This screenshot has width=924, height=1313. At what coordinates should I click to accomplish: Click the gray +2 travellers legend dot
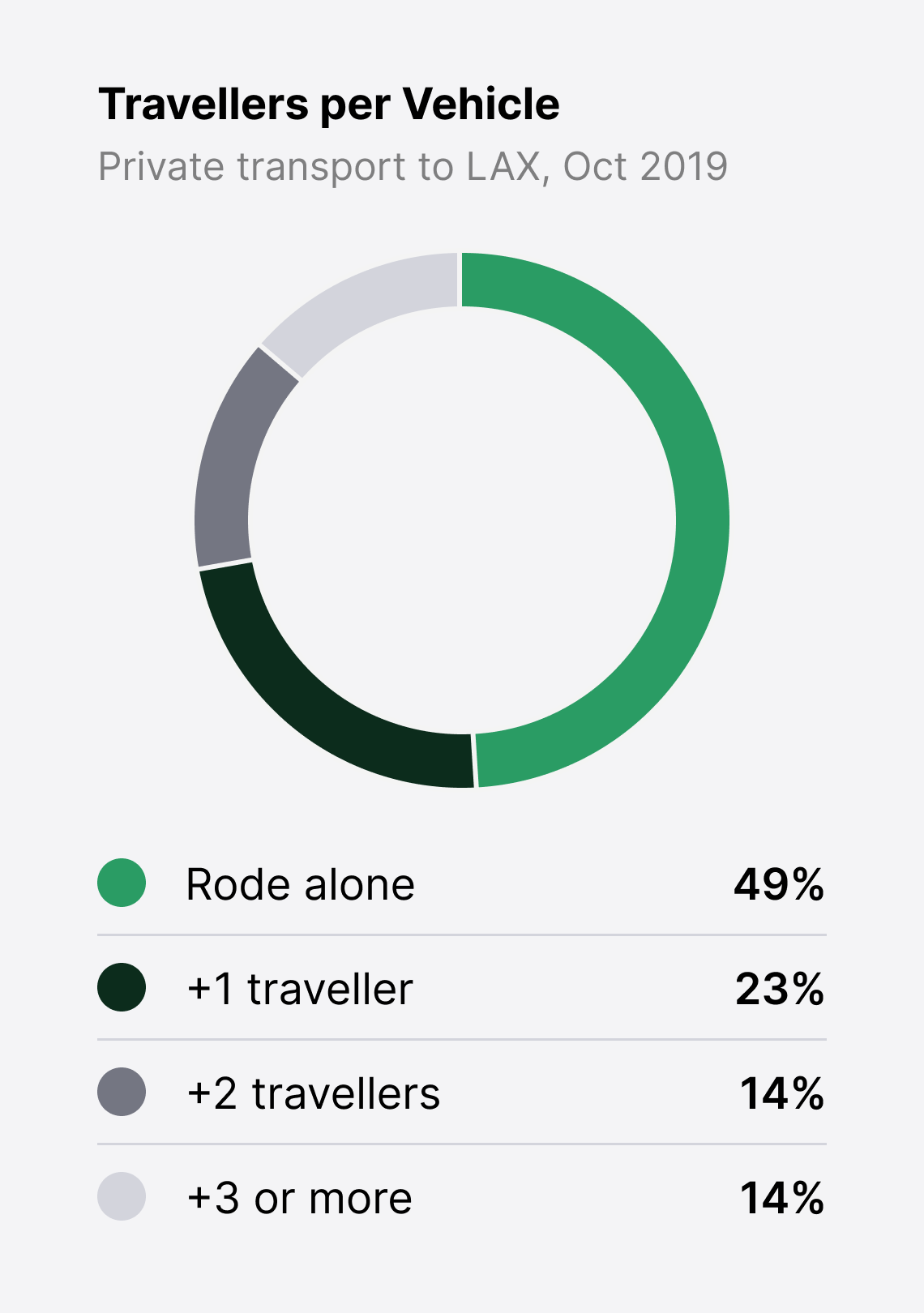(x=122, y=1092)
